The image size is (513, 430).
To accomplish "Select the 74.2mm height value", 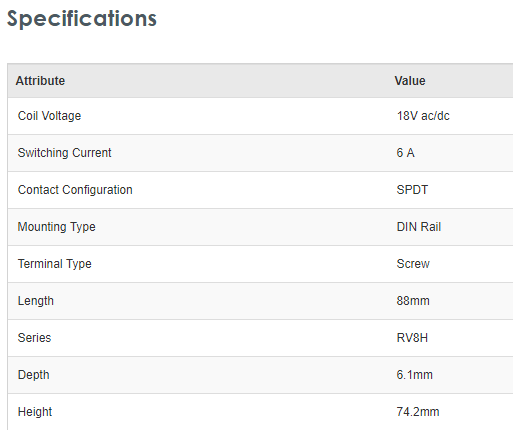I will click(418, 412).
